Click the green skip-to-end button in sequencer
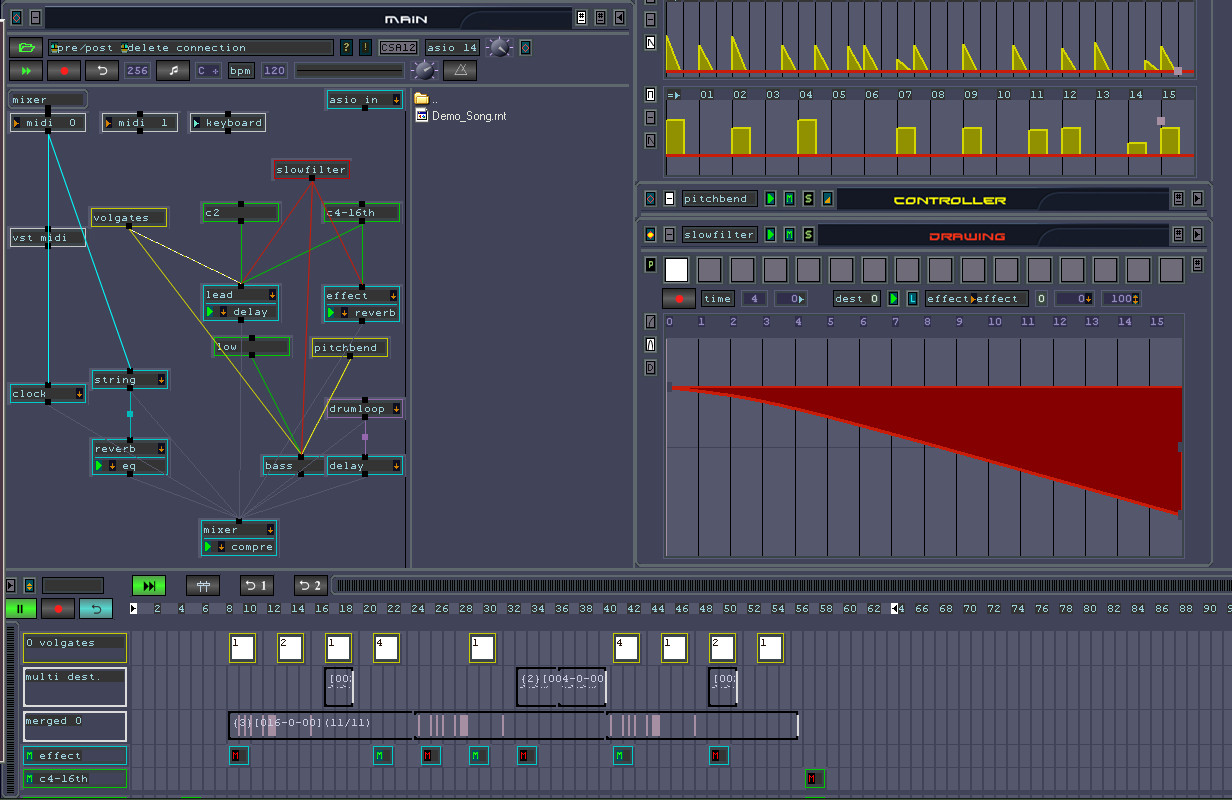This screenshot has height=800, width=1232. [149, 586]
